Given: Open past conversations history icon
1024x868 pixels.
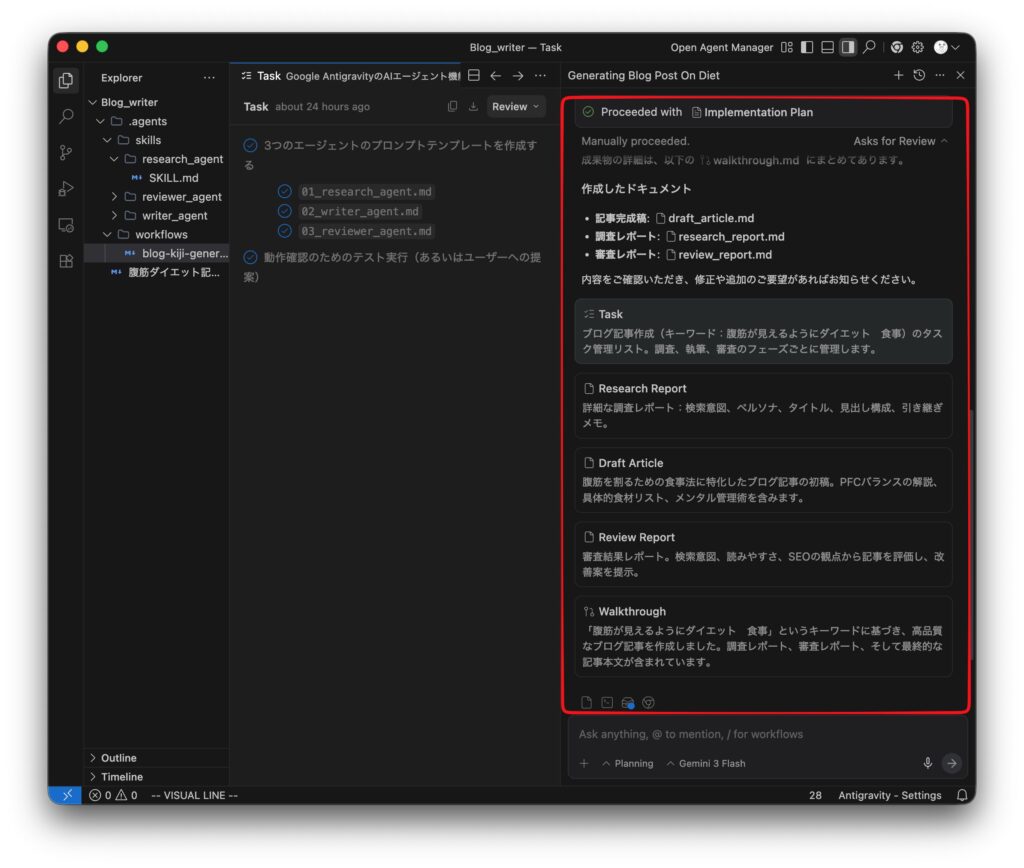Looking at the screenshot, I should 919,75.
